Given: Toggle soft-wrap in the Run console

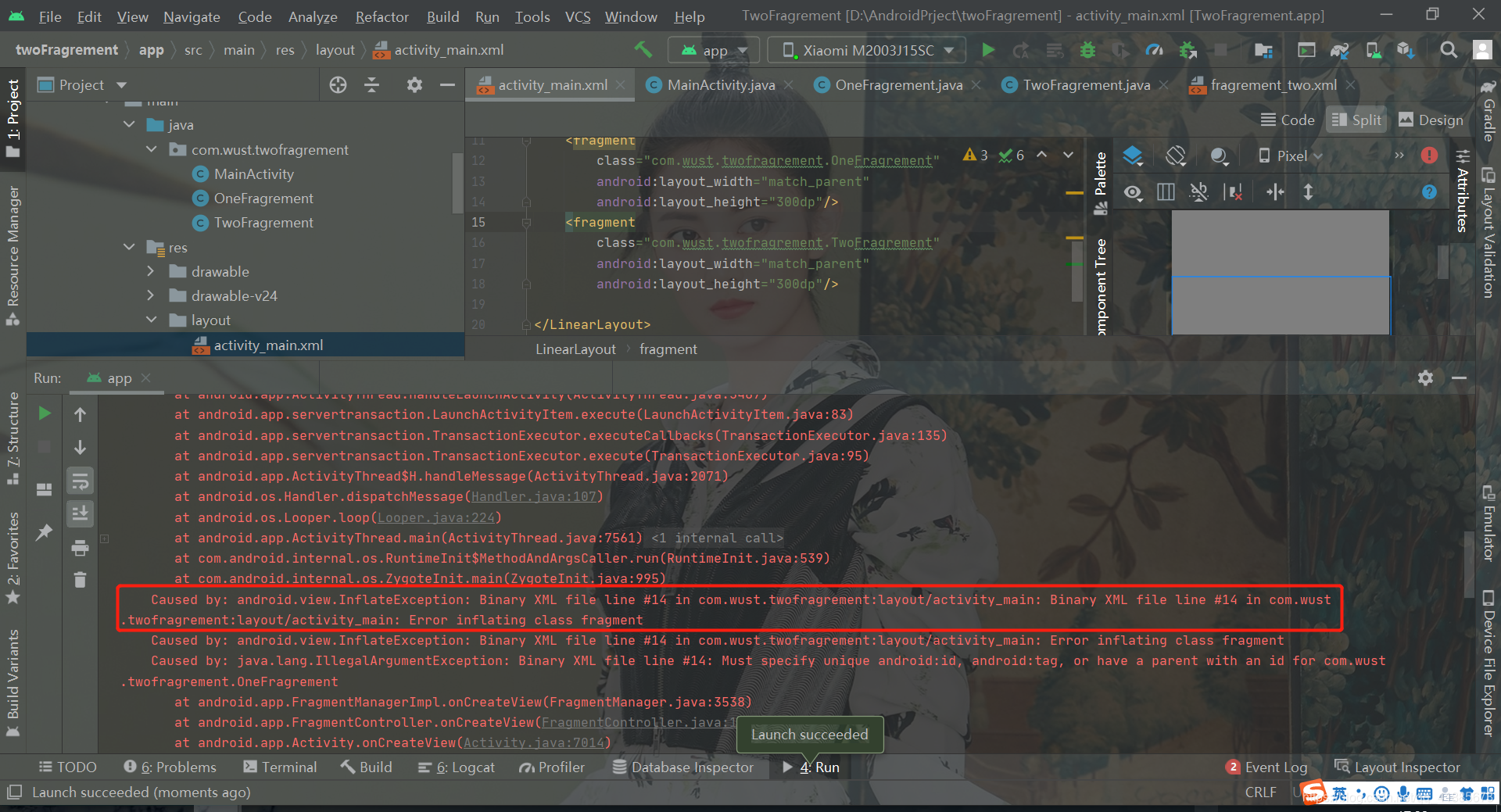Looking at the screenshot, I should pos(80,481).
